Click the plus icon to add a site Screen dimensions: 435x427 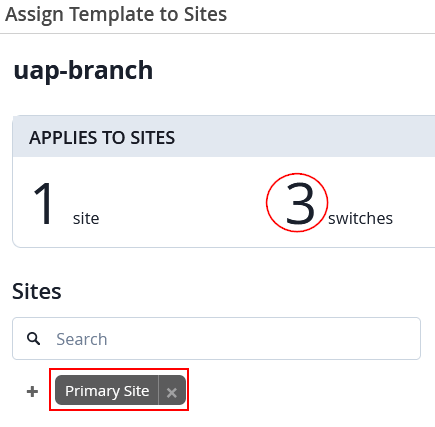pos(32,392)
